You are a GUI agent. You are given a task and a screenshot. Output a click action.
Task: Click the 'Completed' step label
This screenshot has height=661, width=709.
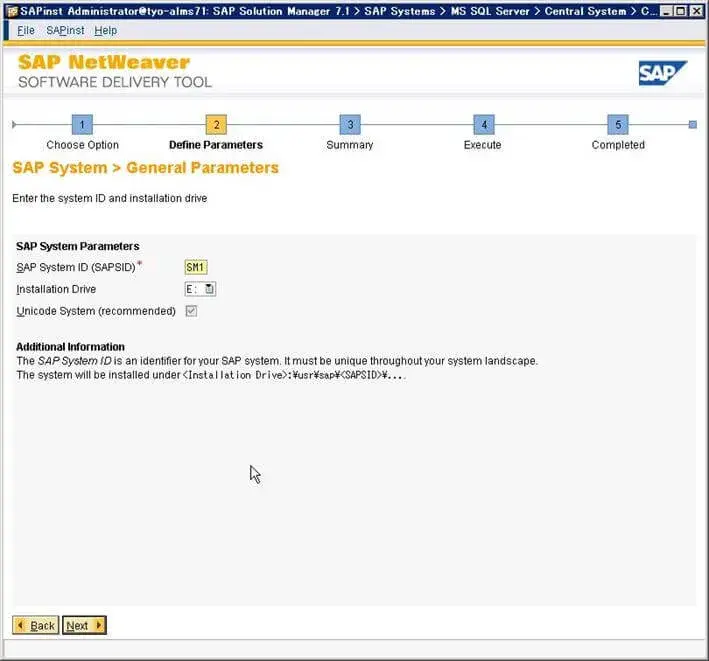click(618, 145)
